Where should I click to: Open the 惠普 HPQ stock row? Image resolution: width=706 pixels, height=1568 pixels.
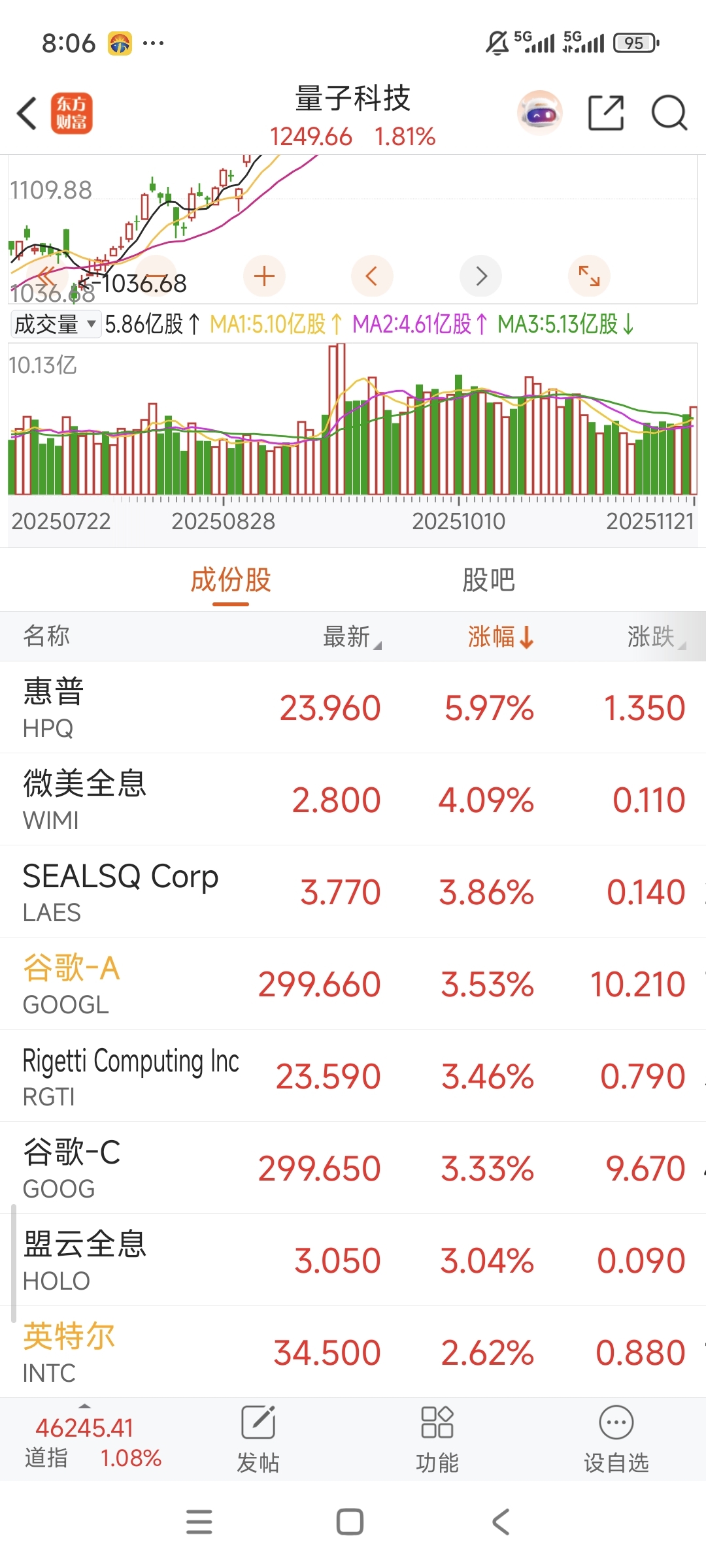pos(353,708)
